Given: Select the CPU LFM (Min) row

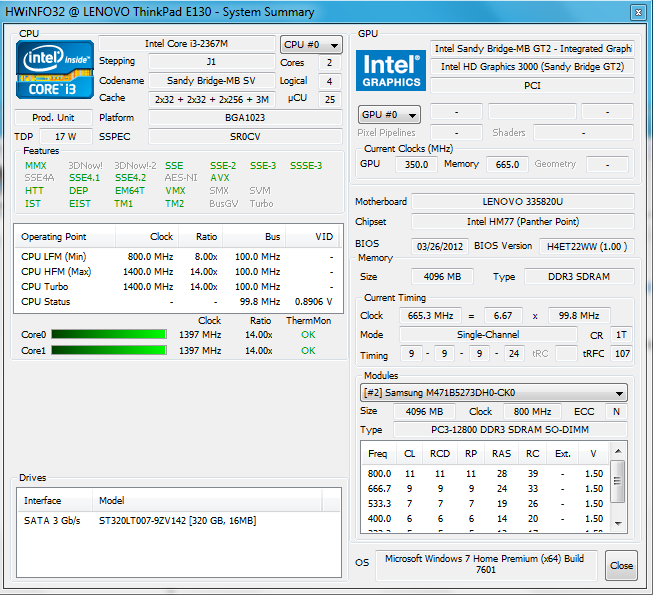Looking at the screenshot, I should (178, 256).
